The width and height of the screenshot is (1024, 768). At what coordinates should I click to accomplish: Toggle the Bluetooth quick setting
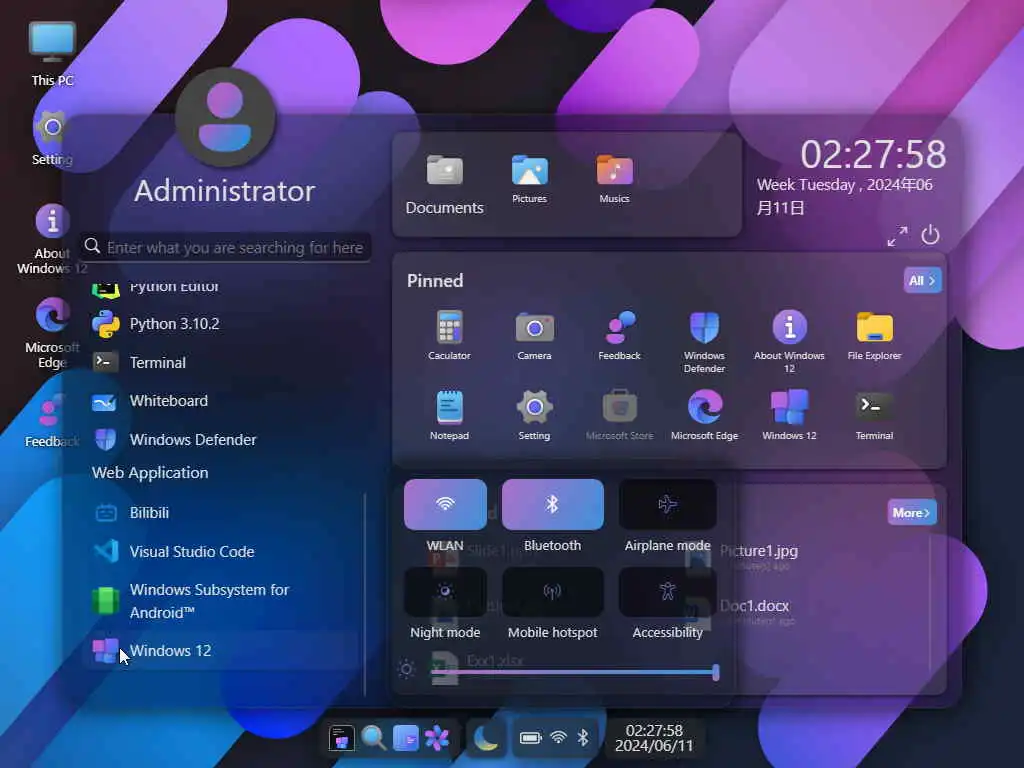click(552, 504)
